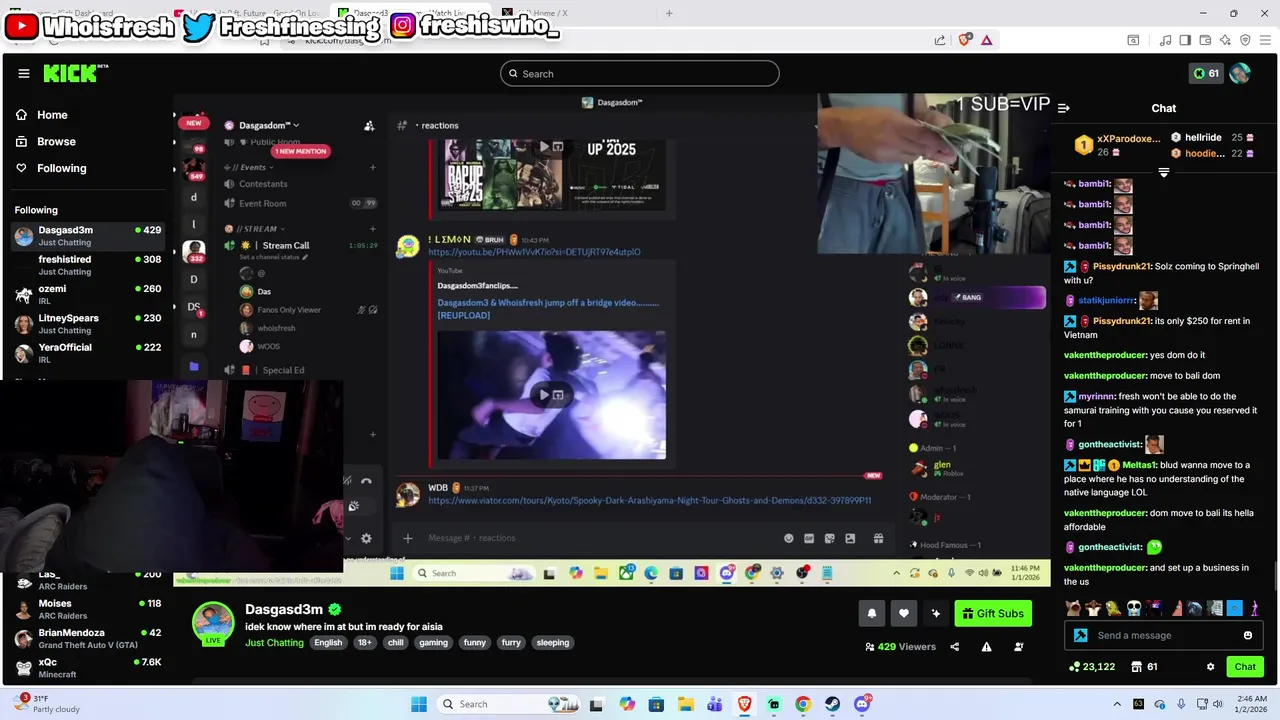Switch to the Home / X browser tab
Image resolution: width=1280 pixels, height=720 pixels.
(576, 13)
